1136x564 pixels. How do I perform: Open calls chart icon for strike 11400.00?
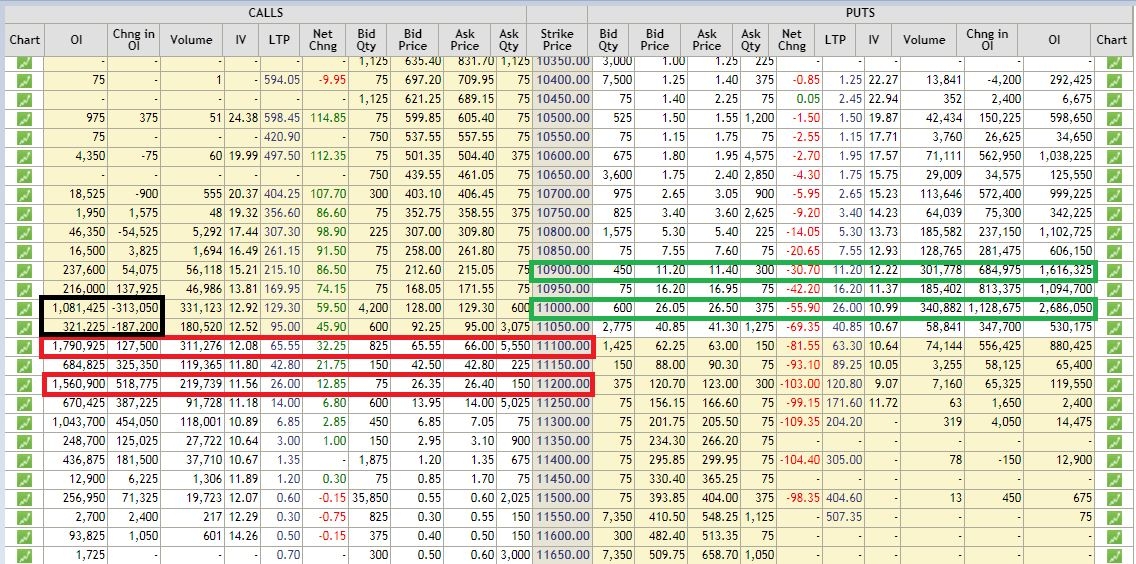point(25,460)
